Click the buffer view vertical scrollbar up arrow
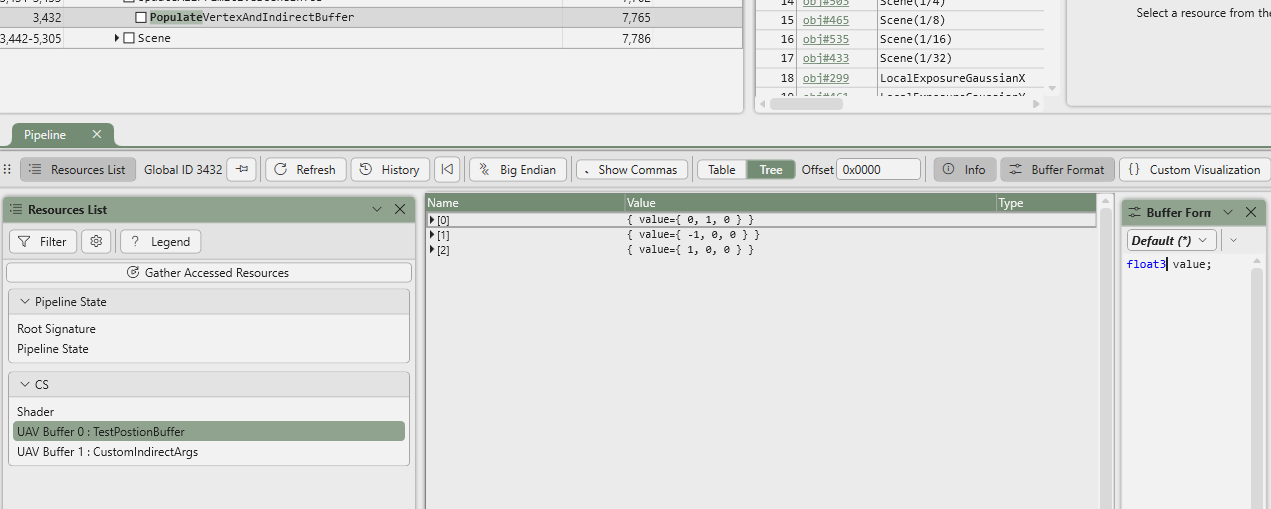The width and height of the screenshot is (1271, 509). coord(1105,203)
